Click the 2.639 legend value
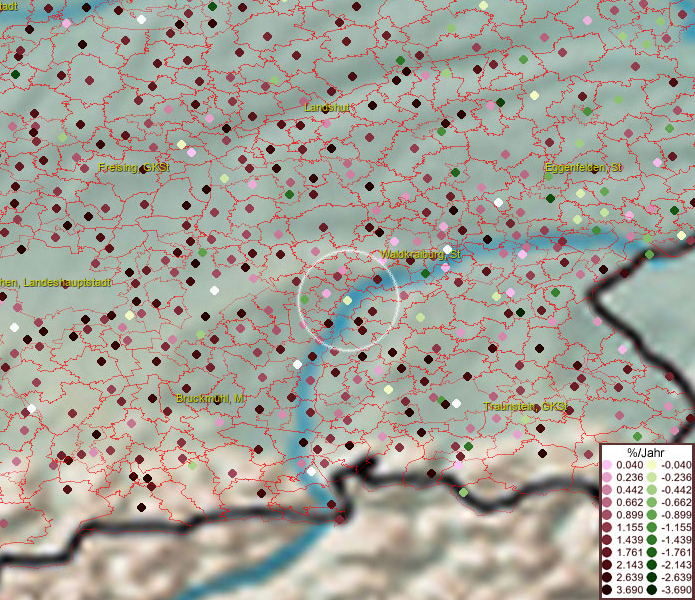 pyautogui.click(x=629, y=577)
